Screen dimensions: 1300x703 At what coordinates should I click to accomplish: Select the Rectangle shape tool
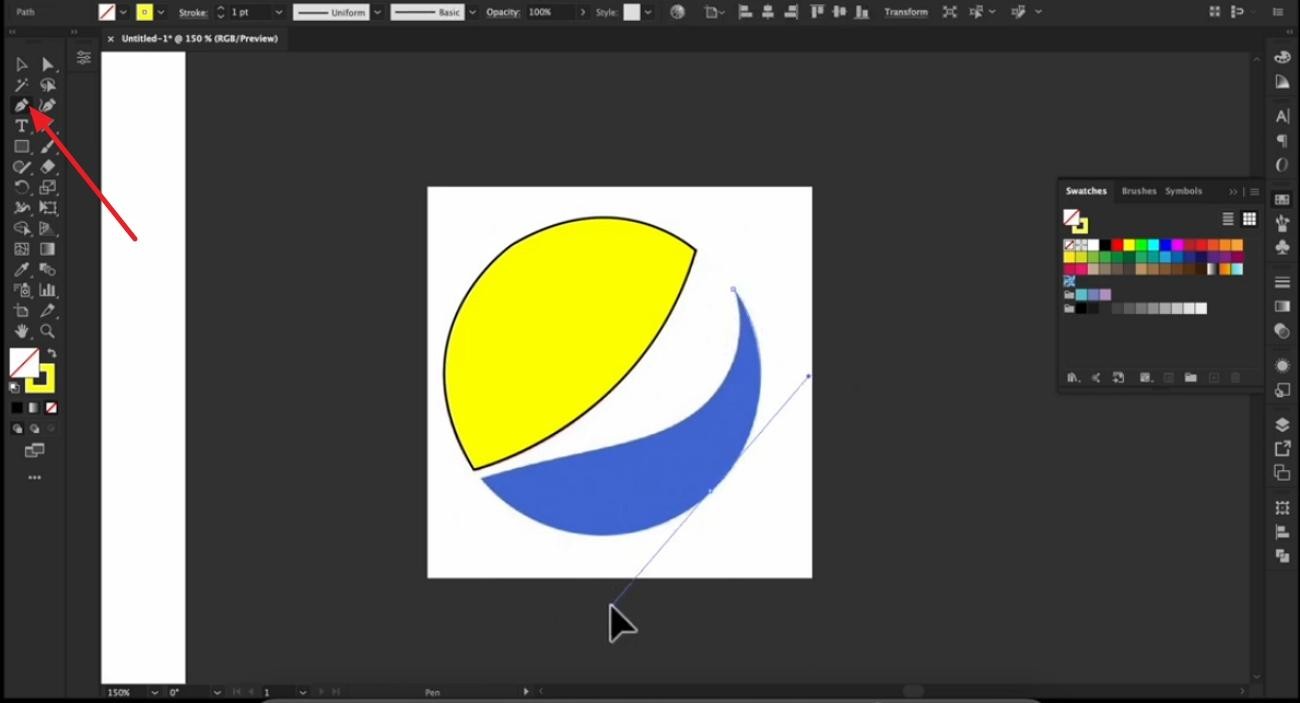point(21,146)
